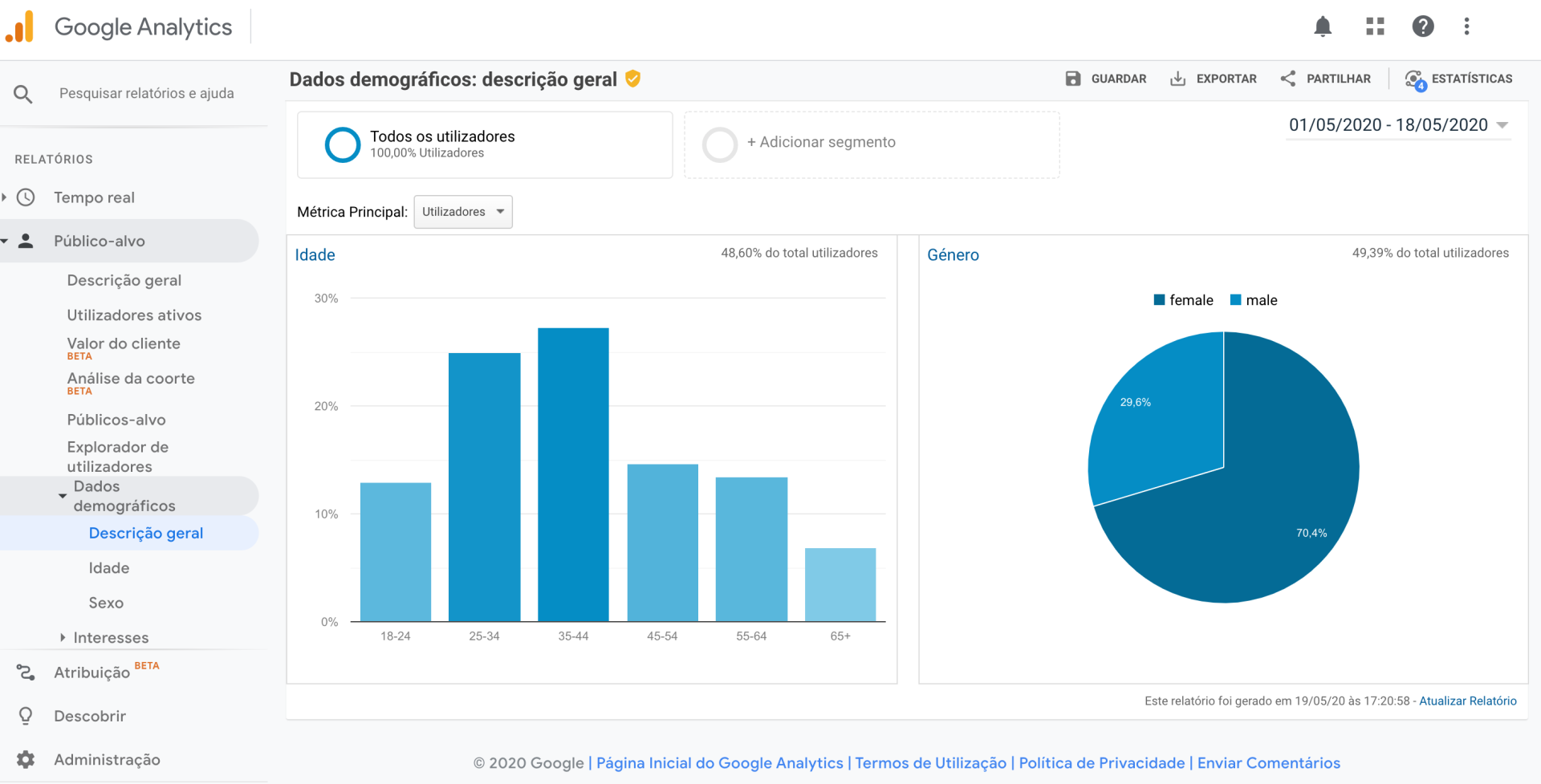Select highlighted Descrição geral demographics item
1541x784 pixels.
coord(146,533)
